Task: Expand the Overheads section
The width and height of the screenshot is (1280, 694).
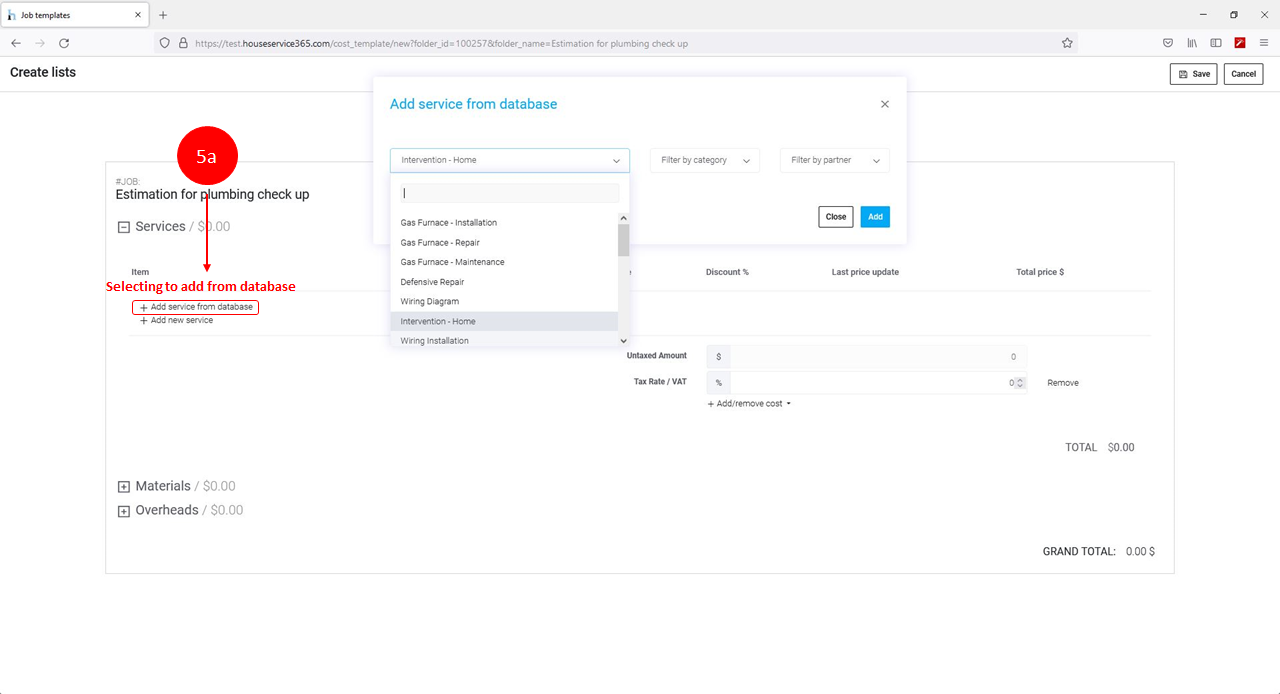Action: (x=124, y=511)
